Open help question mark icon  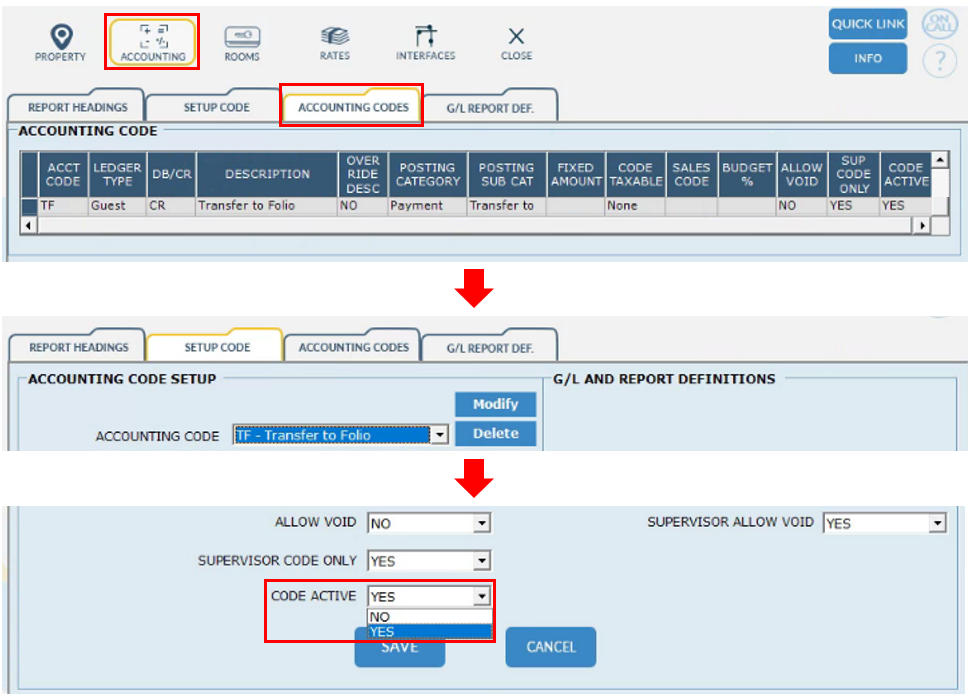tap(940, 62)
